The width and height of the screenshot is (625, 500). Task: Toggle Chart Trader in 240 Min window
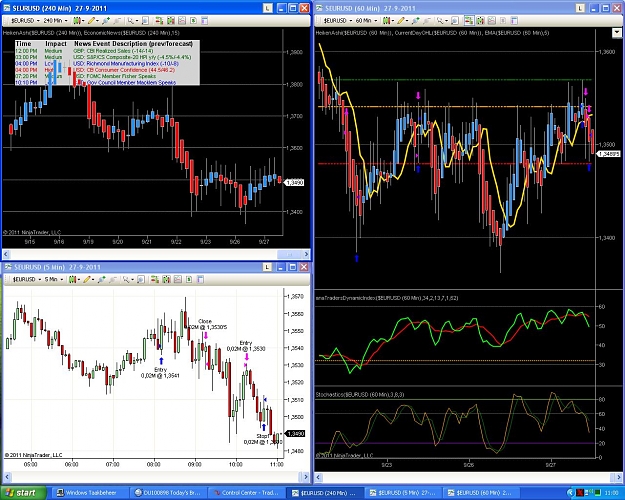(x=159, y=20)
